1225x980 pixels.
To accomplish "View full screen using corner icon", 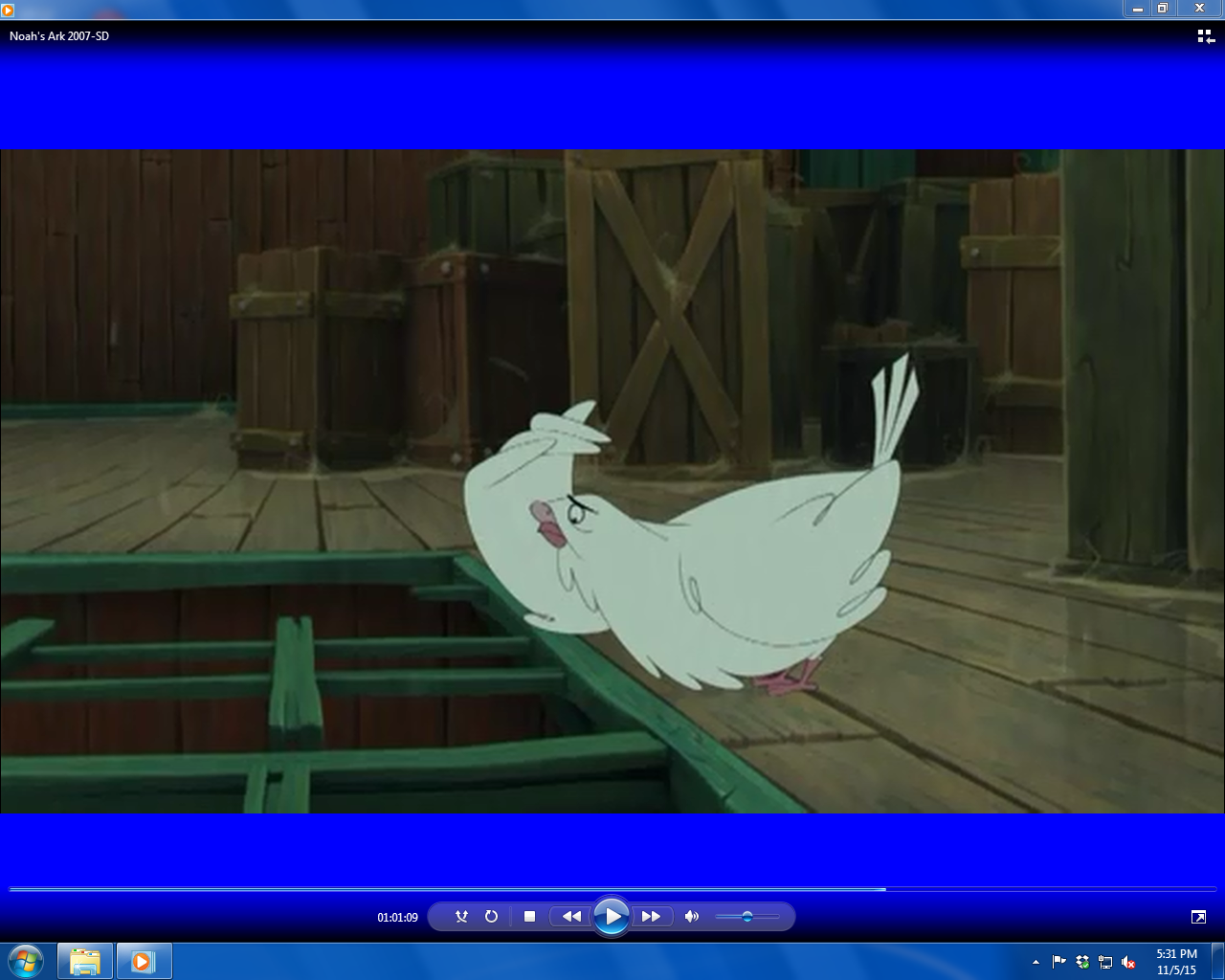I will [1198, 917].
